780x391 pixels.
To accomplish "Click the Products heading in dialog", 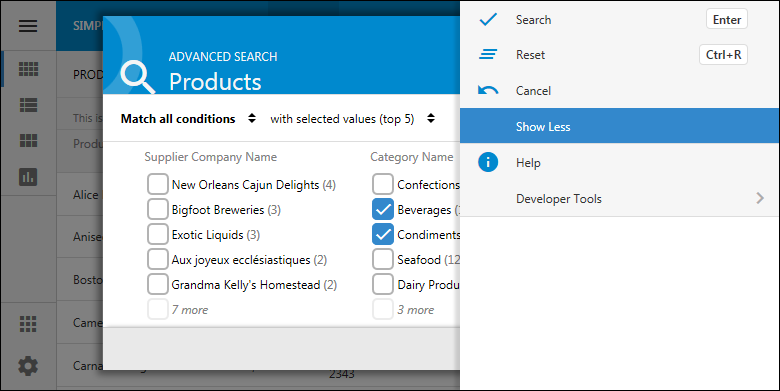I will pyautogui.click(x=215, y=82).
